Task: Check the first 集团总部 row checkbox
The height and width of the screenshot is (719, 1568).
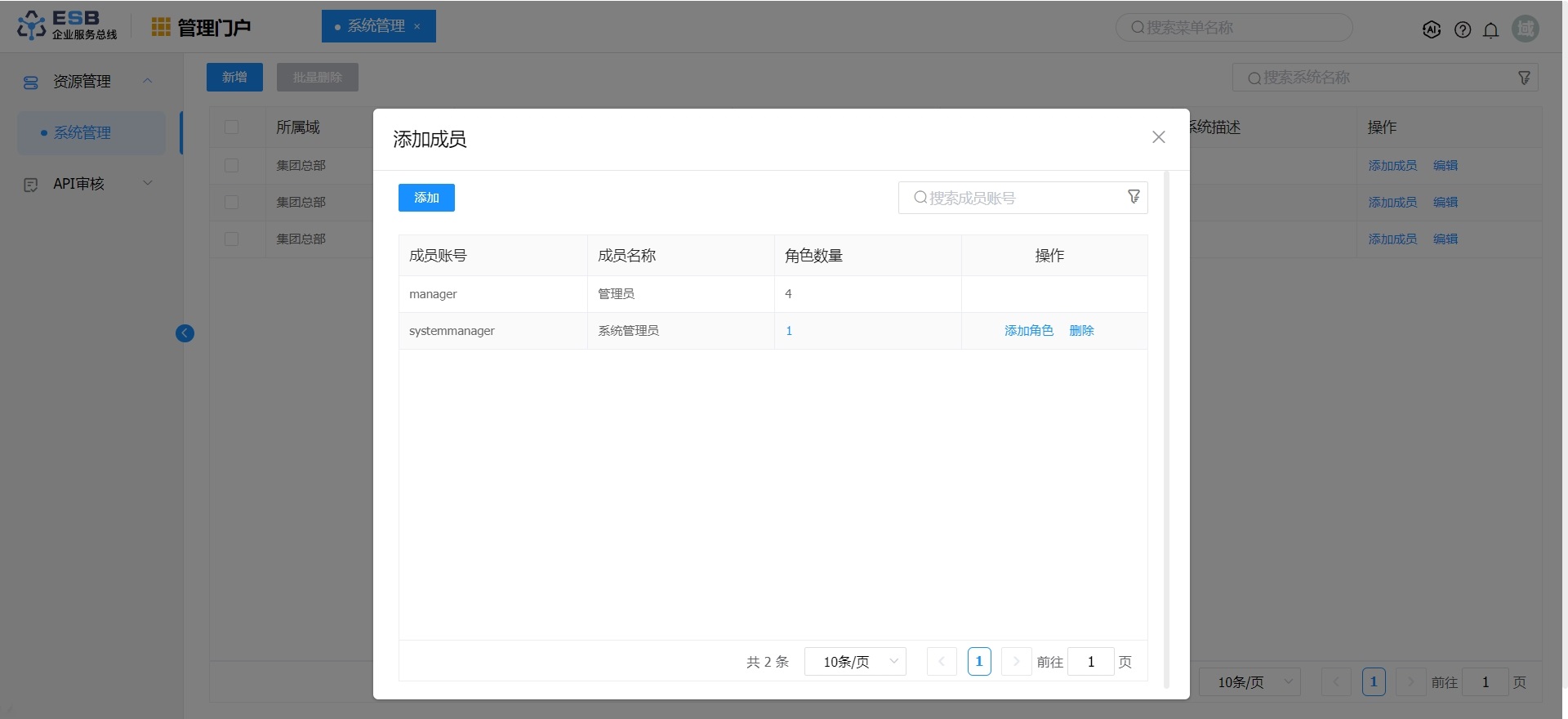Action: pos(232,166)
